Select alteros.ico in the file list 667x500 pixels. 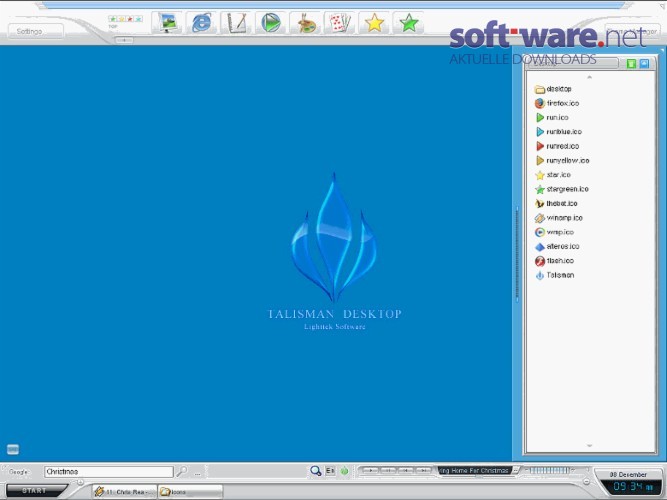[557, 246]
